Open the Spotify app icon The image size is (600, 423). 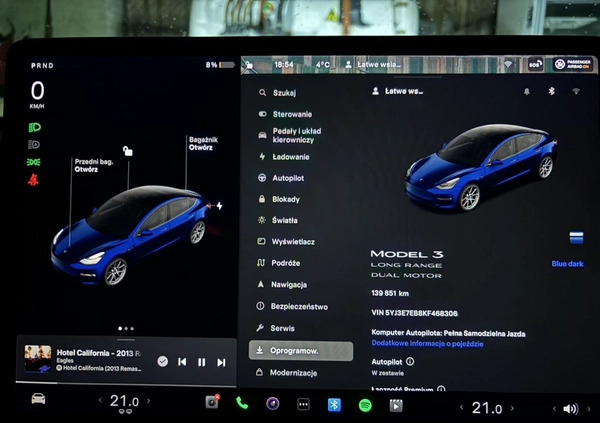(365, 405)
